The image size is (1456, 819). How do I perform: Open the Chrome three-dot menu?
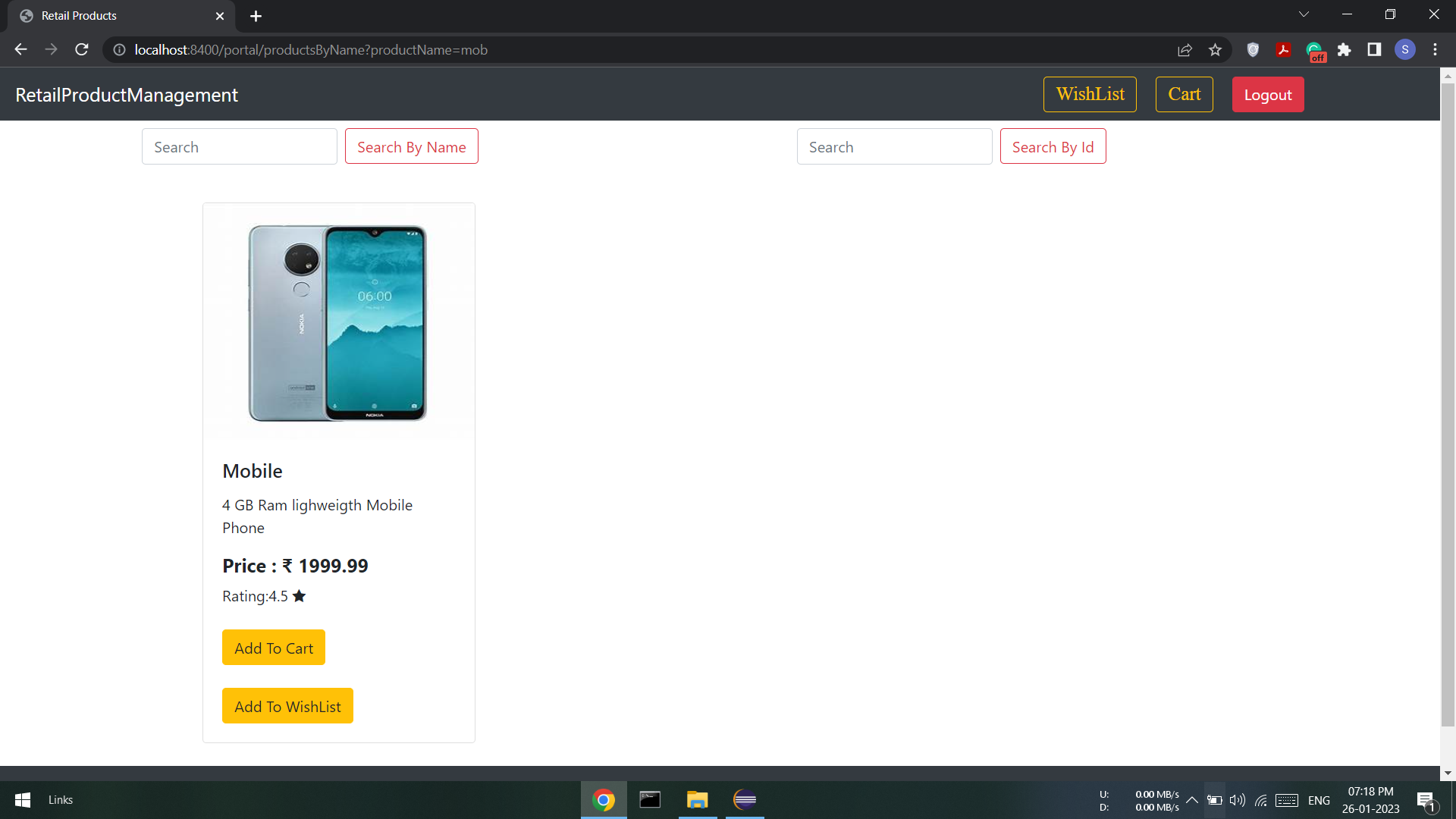[x=1435, y=49]
